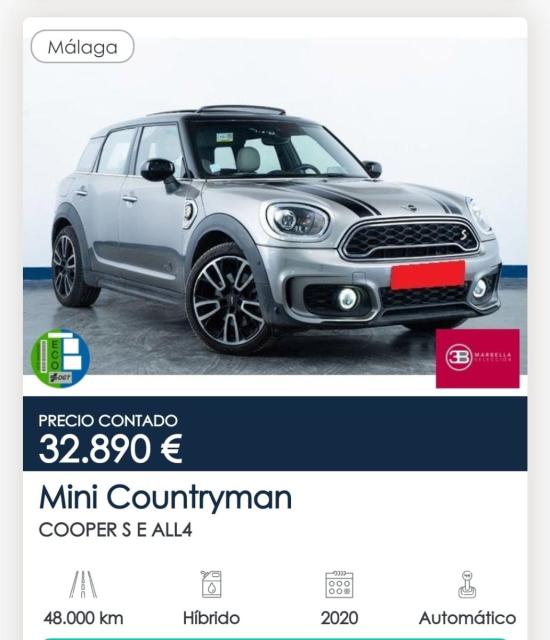Select the 48.000 km mileage text
The image size is (550, 640).
tap(83, 618)
